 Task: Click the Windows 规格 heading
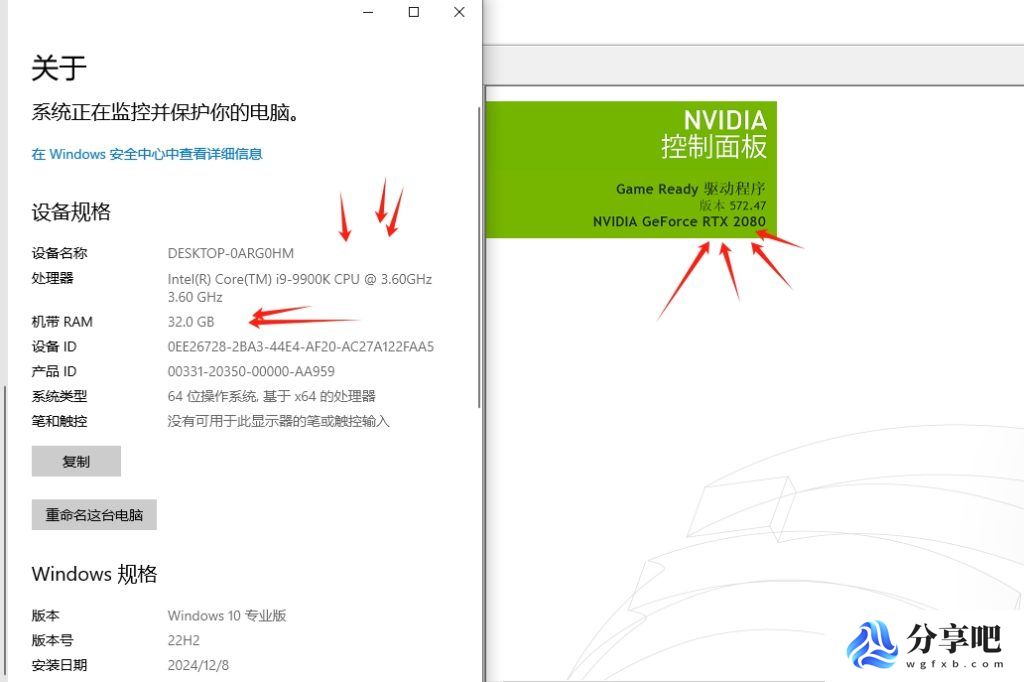coord(95,574)
